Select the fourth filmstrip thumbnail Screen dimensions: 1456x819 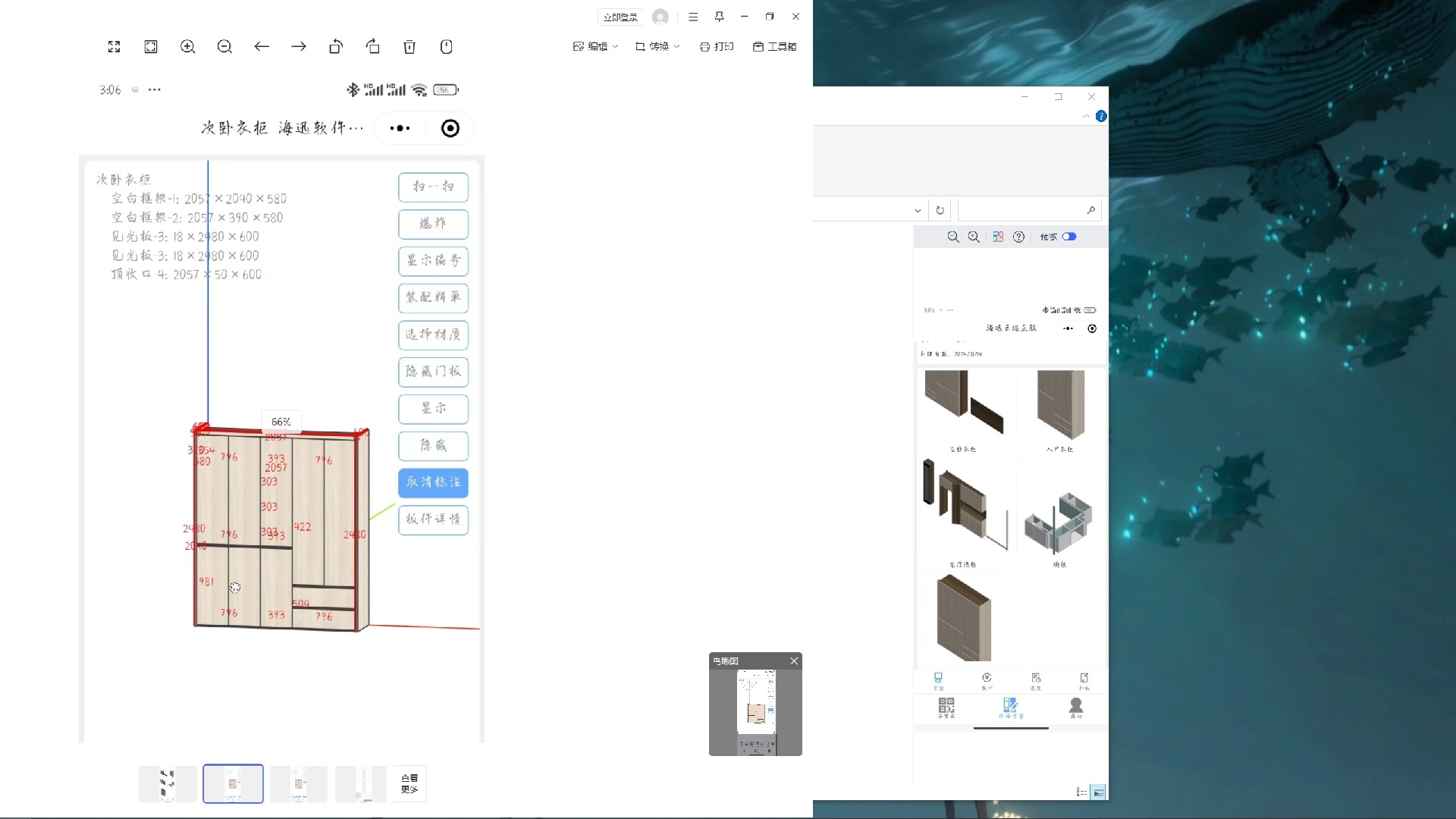(x=361, y=784)
